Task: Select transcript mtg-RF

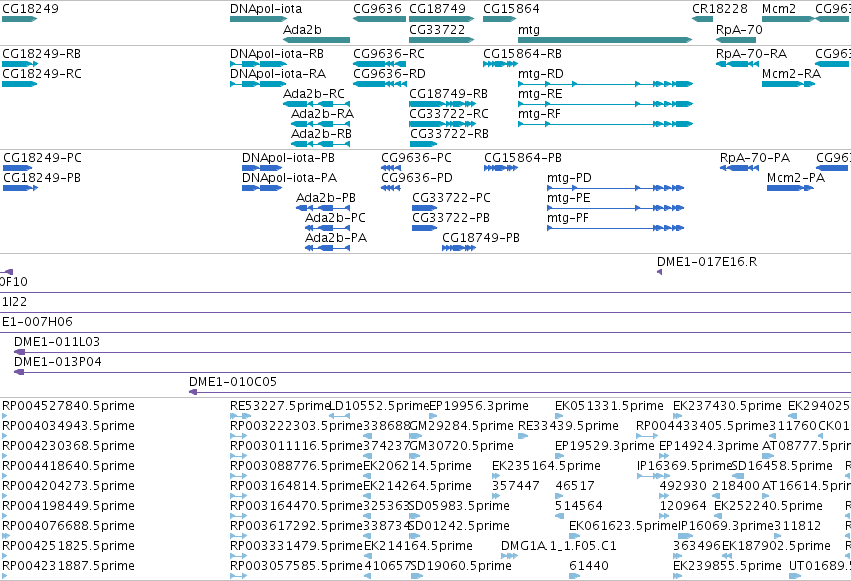Action: point(539,114)
